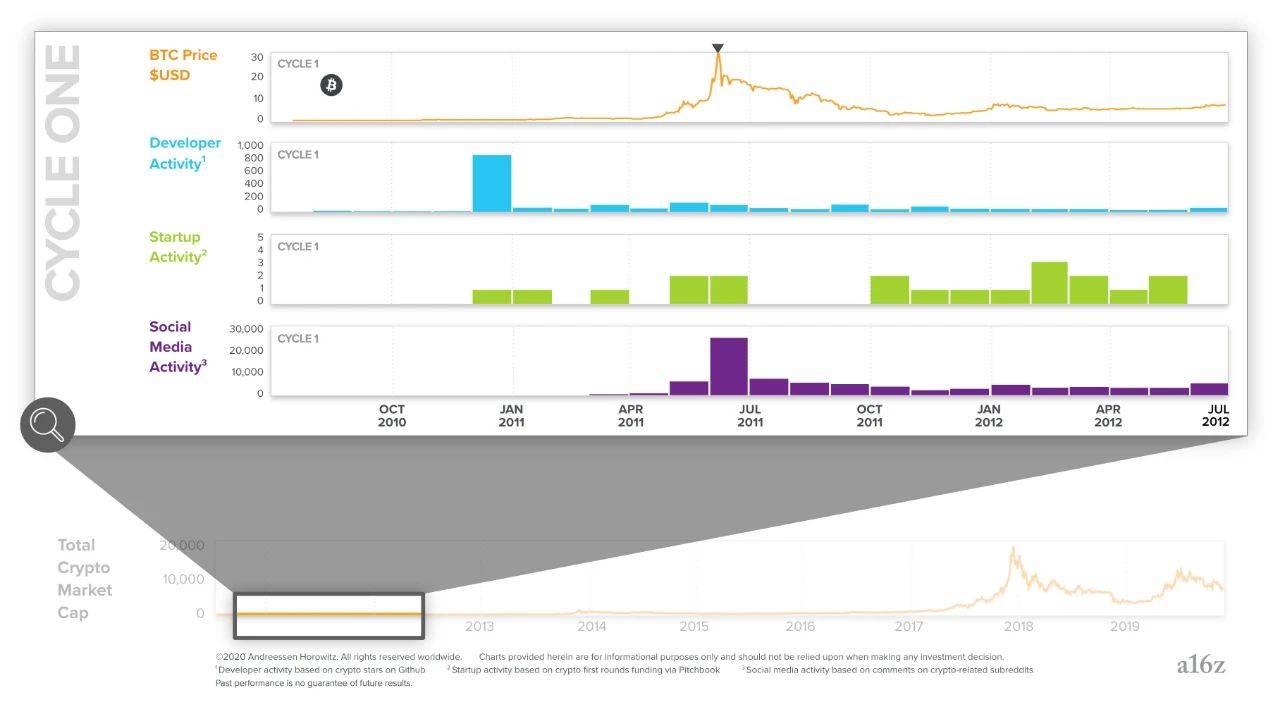Click the 2013 year on bottom timeline
Image resolution: width=1280 pixels, height=706 pixels.
tap(479, 627)
